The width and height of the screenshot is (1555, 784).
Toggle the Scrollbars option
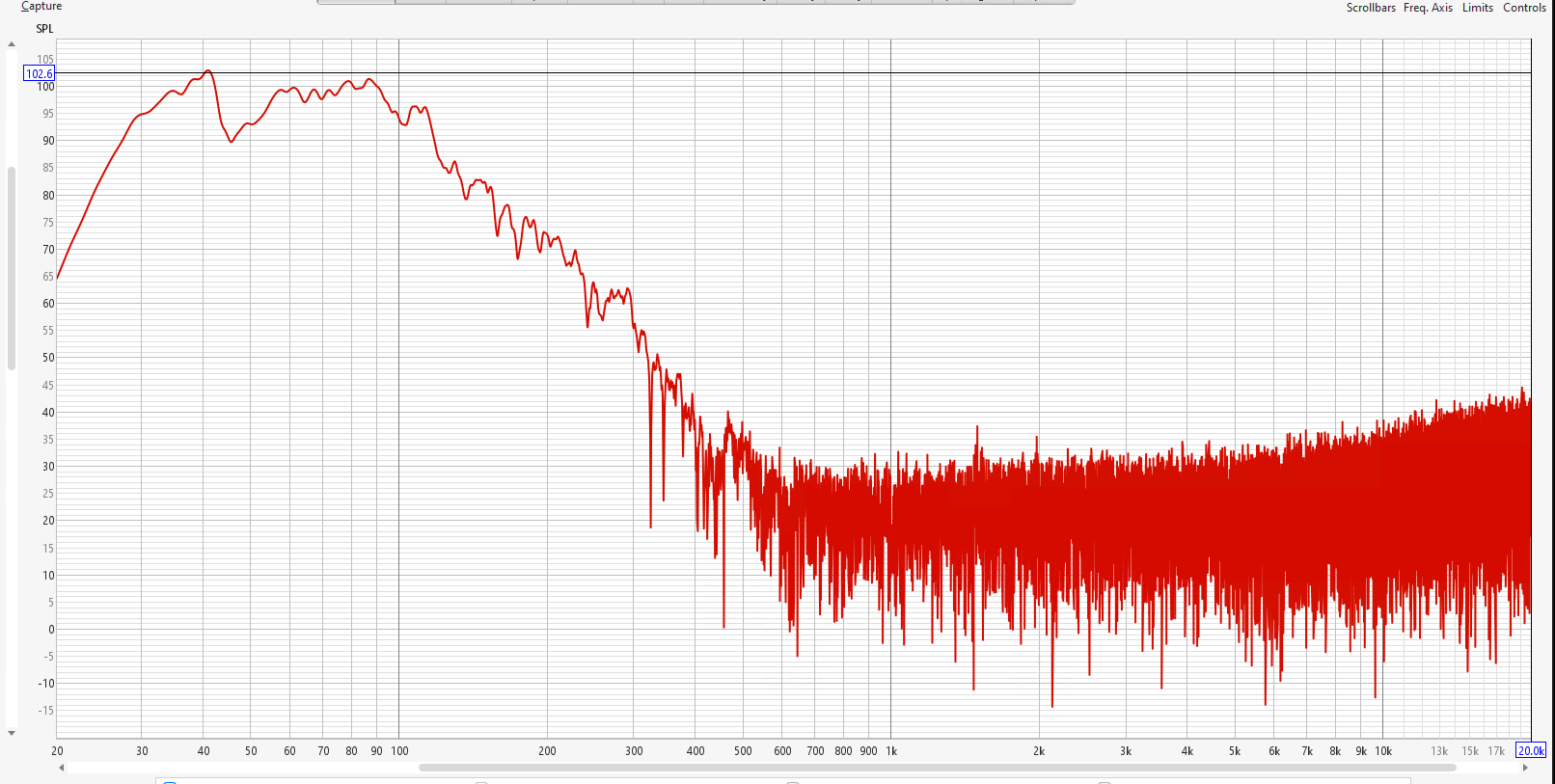click(1370, 8)
